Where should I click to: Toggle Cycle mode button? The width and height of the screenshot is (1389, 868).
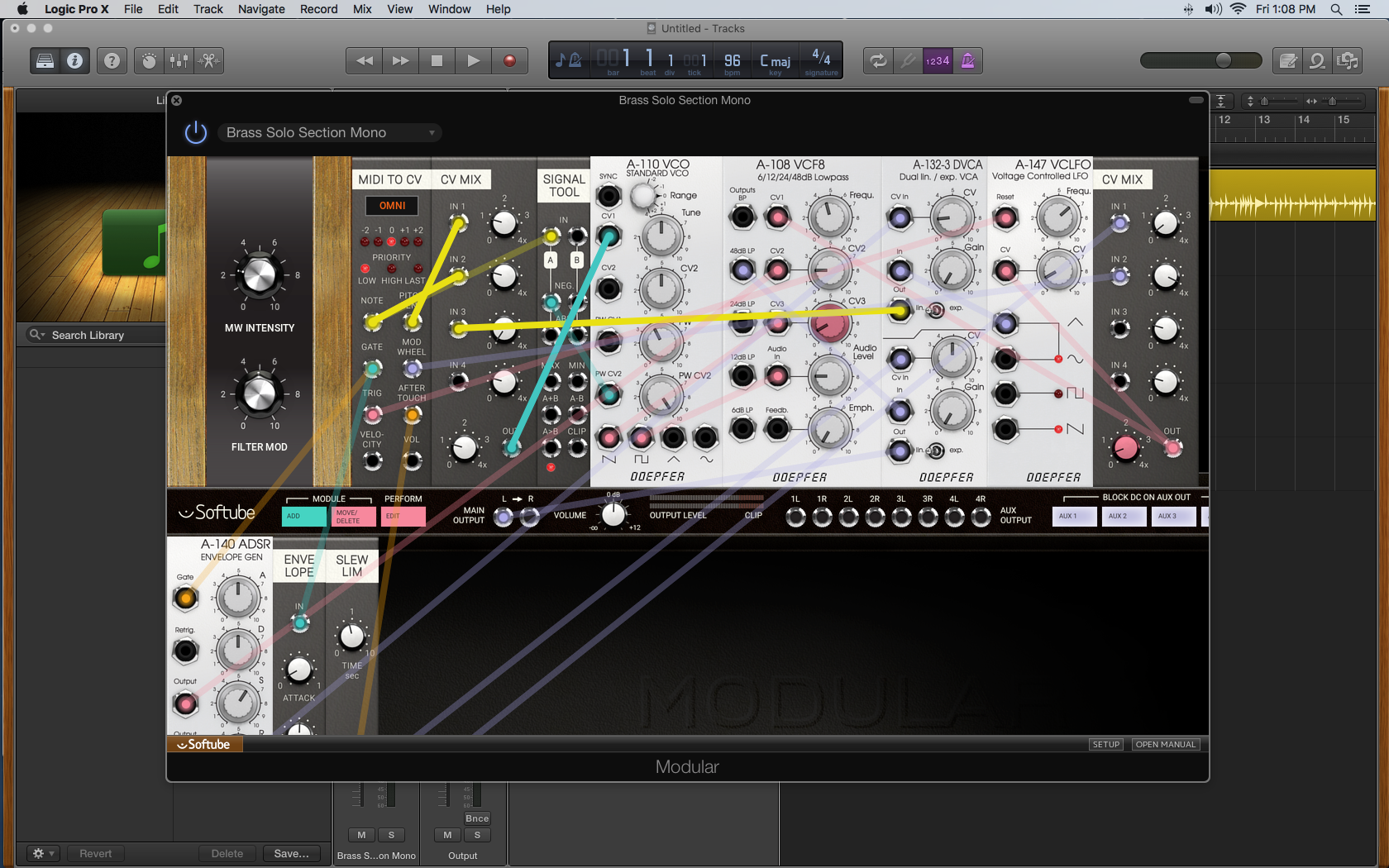point(878,60)
